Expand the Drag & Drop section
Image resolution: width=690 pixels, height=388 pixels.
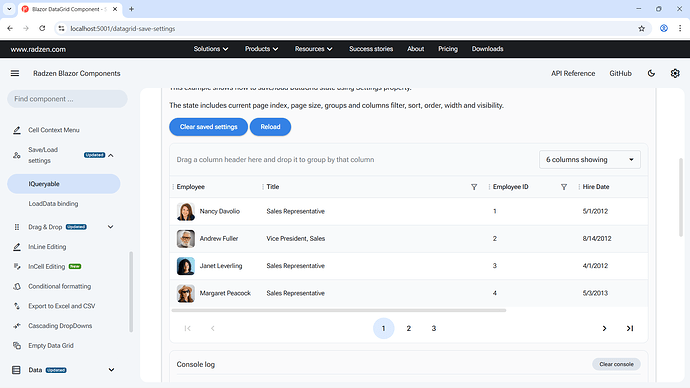pyautogui.click(x=110, y=227)
